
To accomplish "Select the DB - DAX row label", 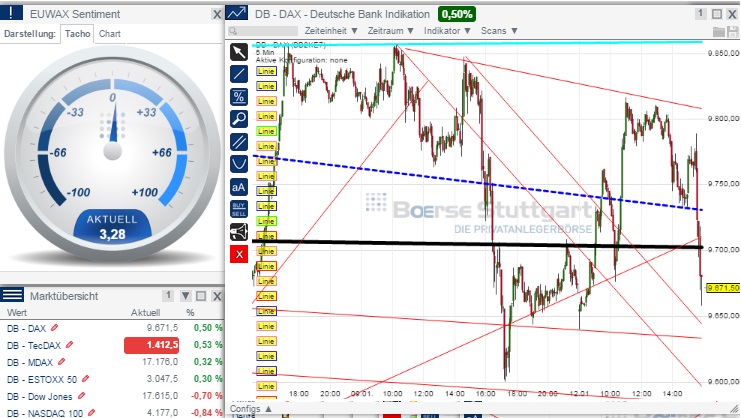I will (26, 328).
